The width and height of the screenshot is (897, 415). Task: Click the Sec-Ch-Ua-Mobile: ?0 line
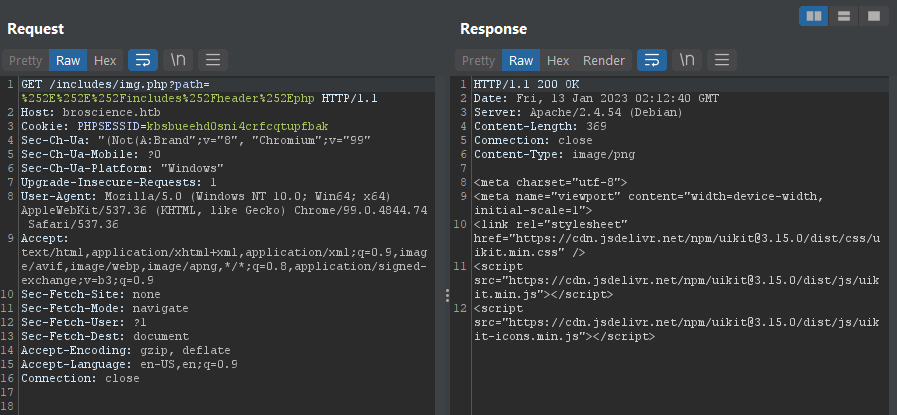[x=91, y=155]
